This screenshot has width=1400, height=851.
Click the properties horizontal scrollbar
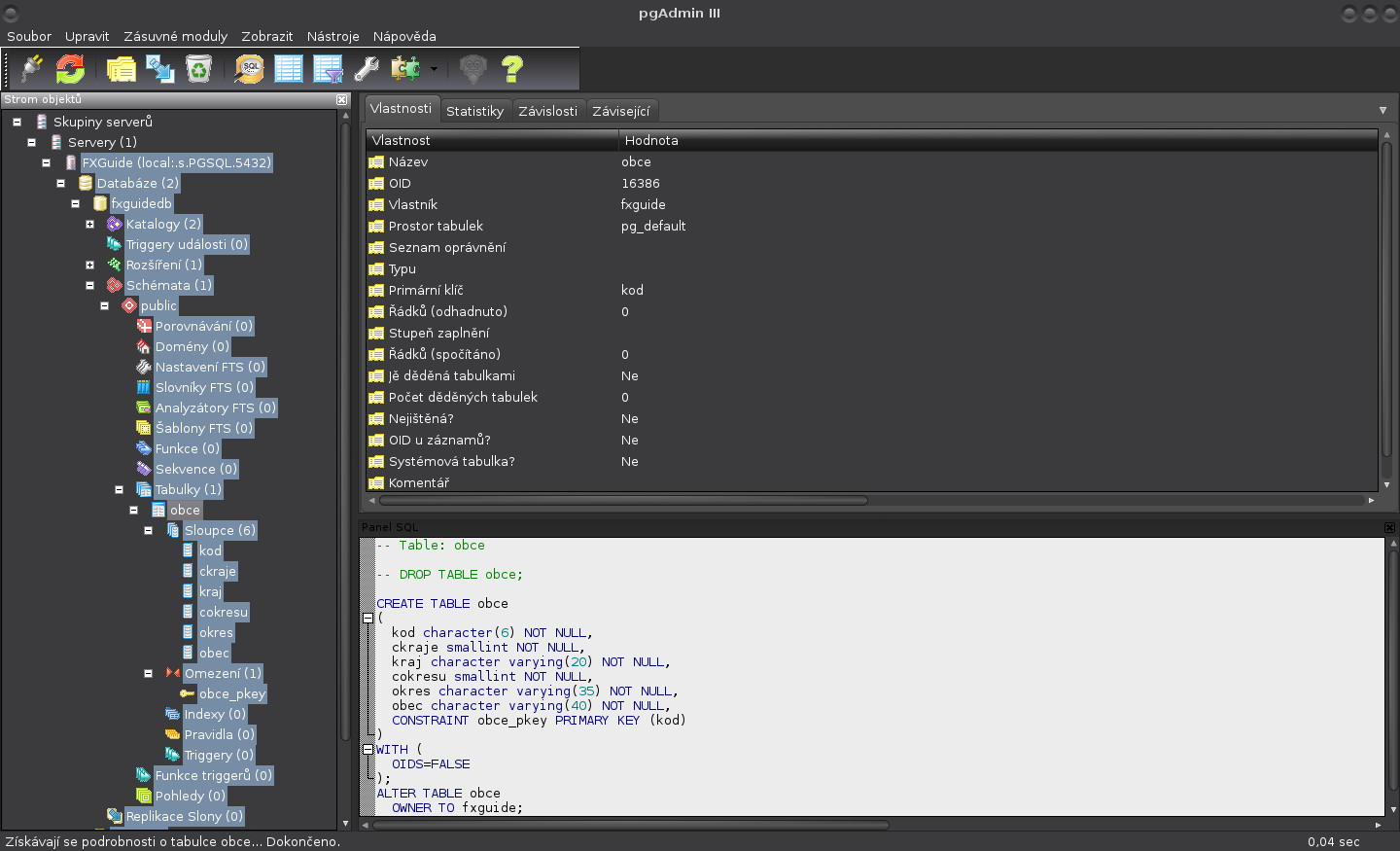click(x=623, y=501)
